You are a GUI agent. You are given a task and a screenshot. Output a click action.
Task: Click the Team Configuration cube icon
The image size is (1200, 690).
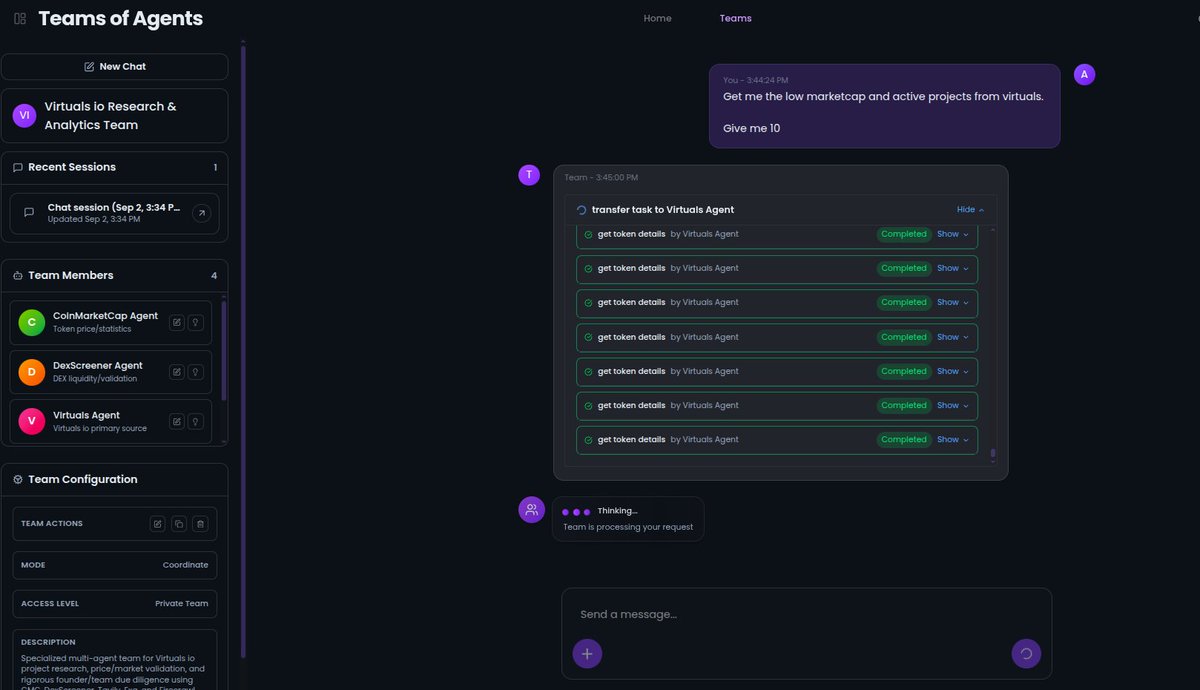point(18,479)
